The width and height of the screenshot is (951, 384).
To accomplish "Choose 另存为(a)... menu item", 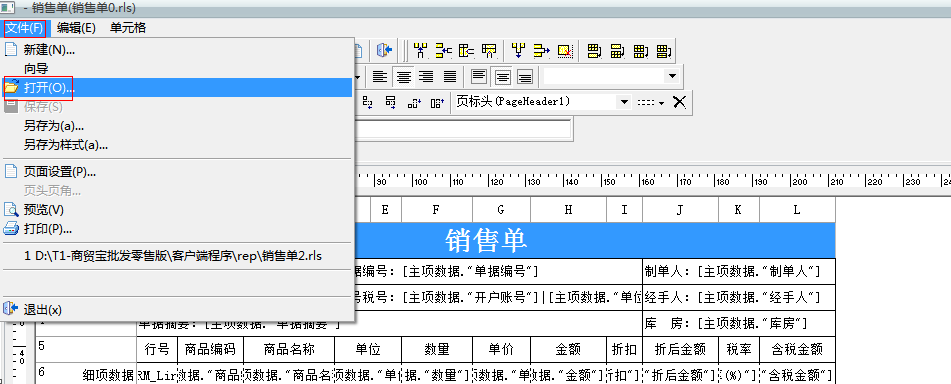I will [x=178, y=126].
